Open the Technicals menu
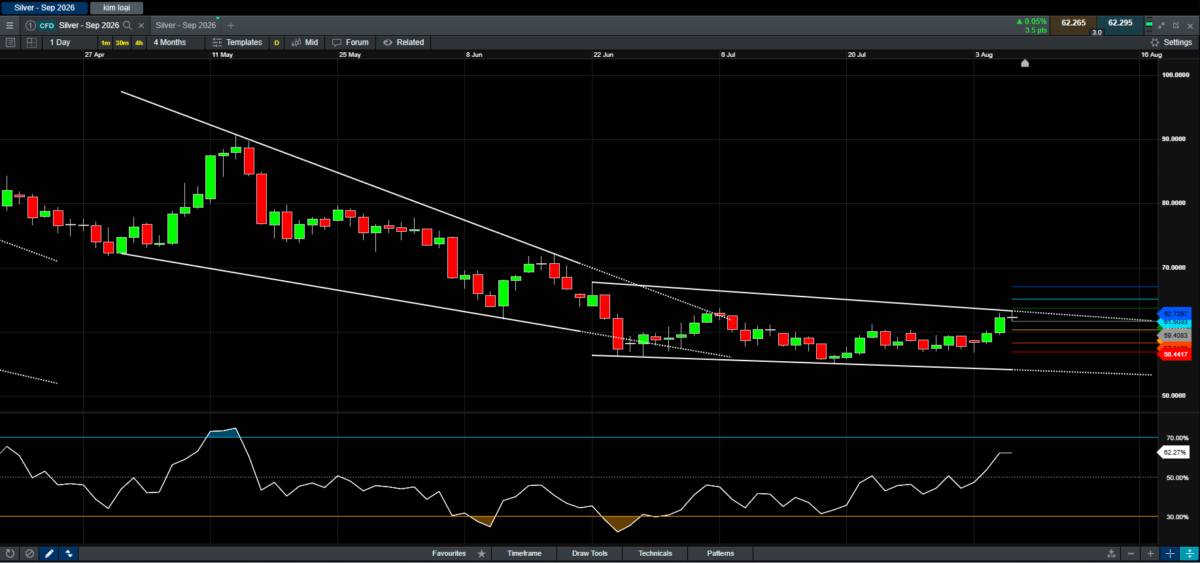 point(655,553)
